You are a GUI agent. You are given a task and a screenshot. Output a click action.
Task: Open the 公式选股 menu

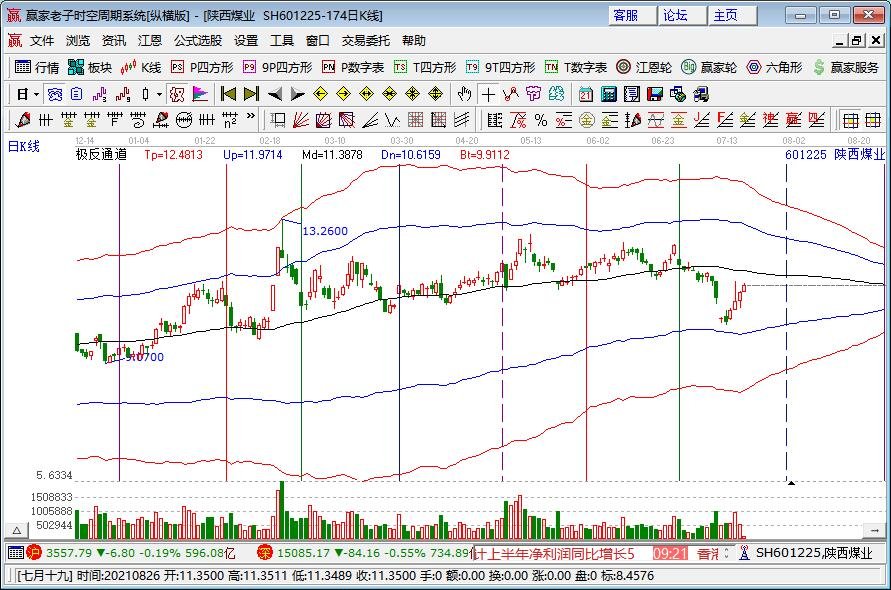[x=198, y=41]
